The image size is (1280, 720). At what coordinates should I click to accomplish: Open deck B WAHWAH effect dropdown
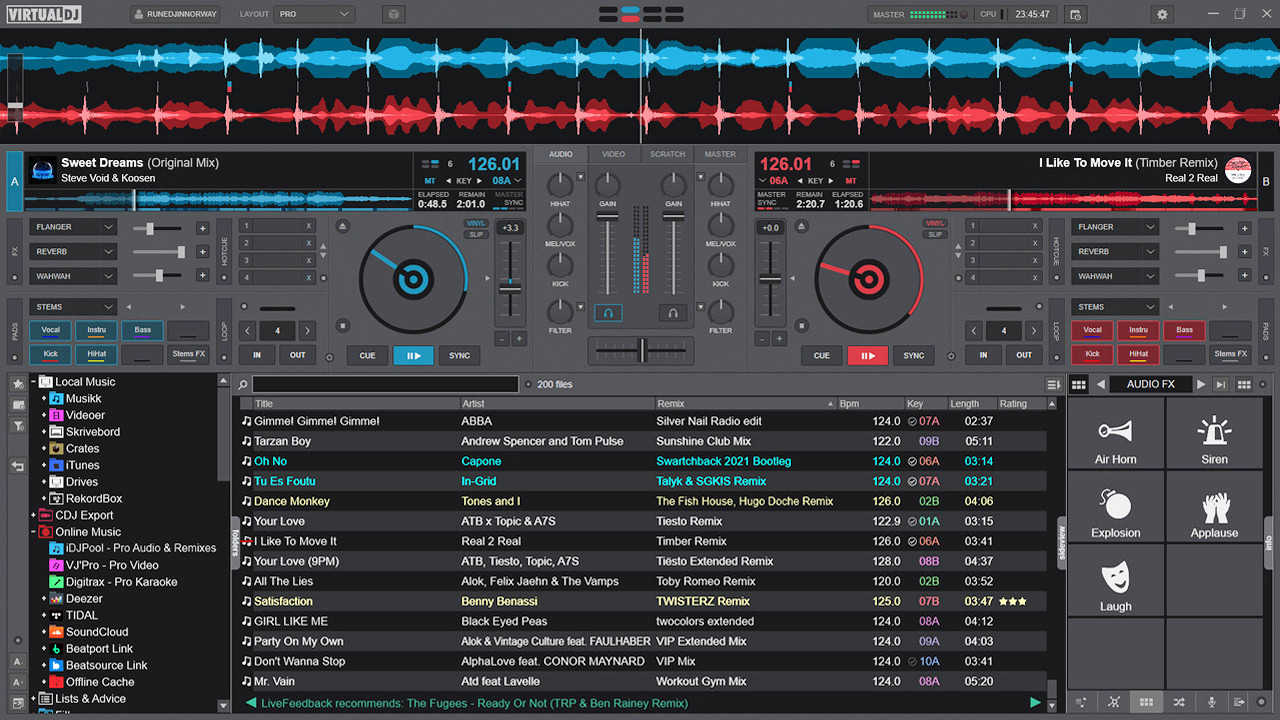click(1116, 276)
